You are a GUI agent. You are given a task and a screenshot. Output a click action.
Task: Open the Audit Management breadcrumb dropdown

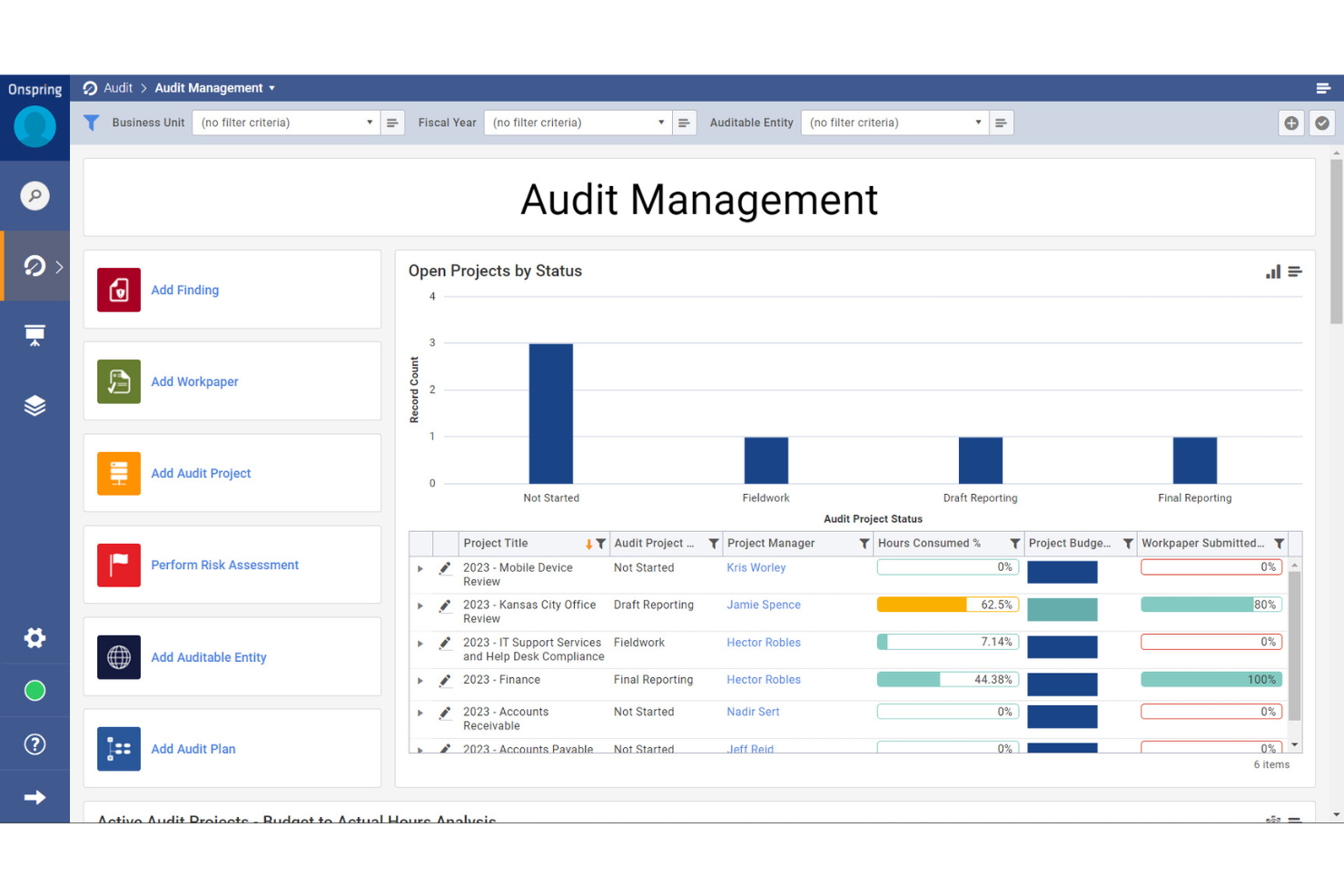point(272,88)
